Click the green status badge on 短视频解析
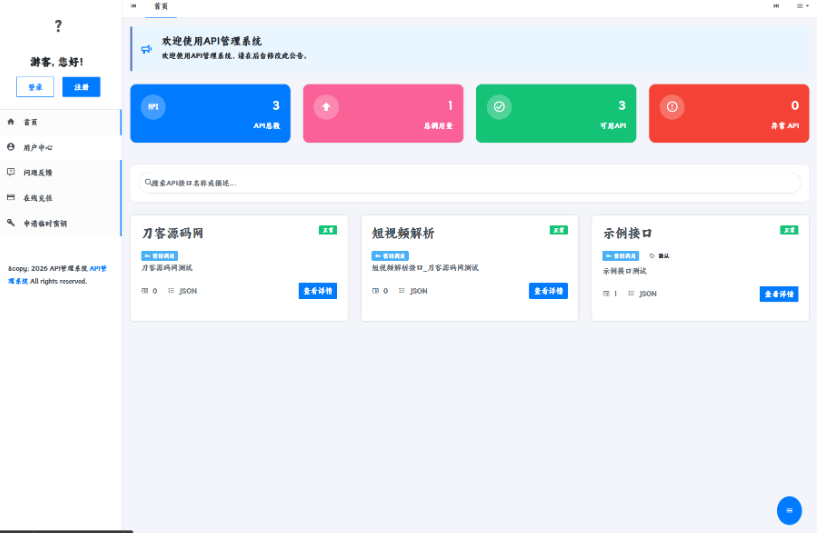This screenshot has height=533, width=817. [x=559, y=230]
